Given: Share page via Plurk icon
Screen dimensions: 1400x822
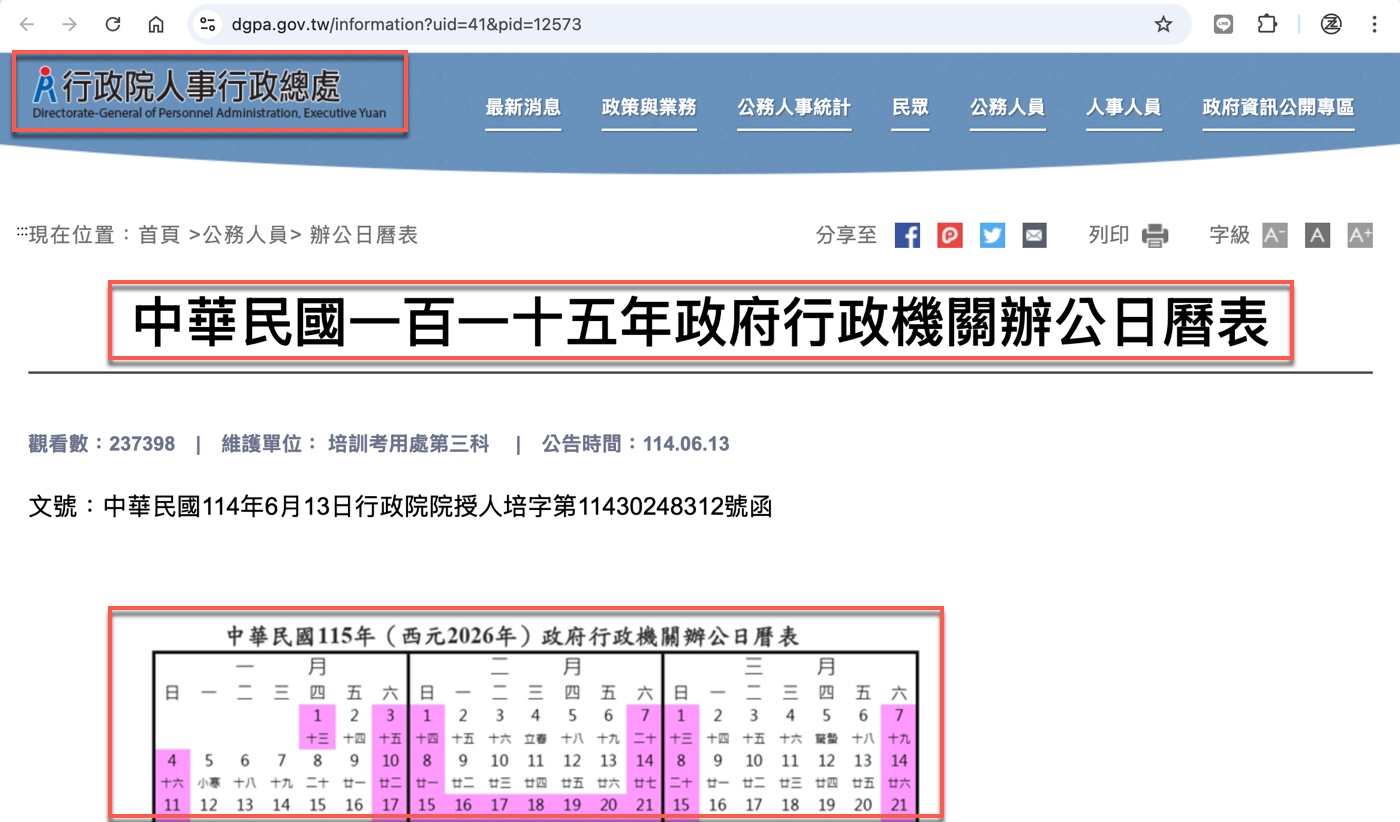Looking at the screenshot, I should pos(949,236).
